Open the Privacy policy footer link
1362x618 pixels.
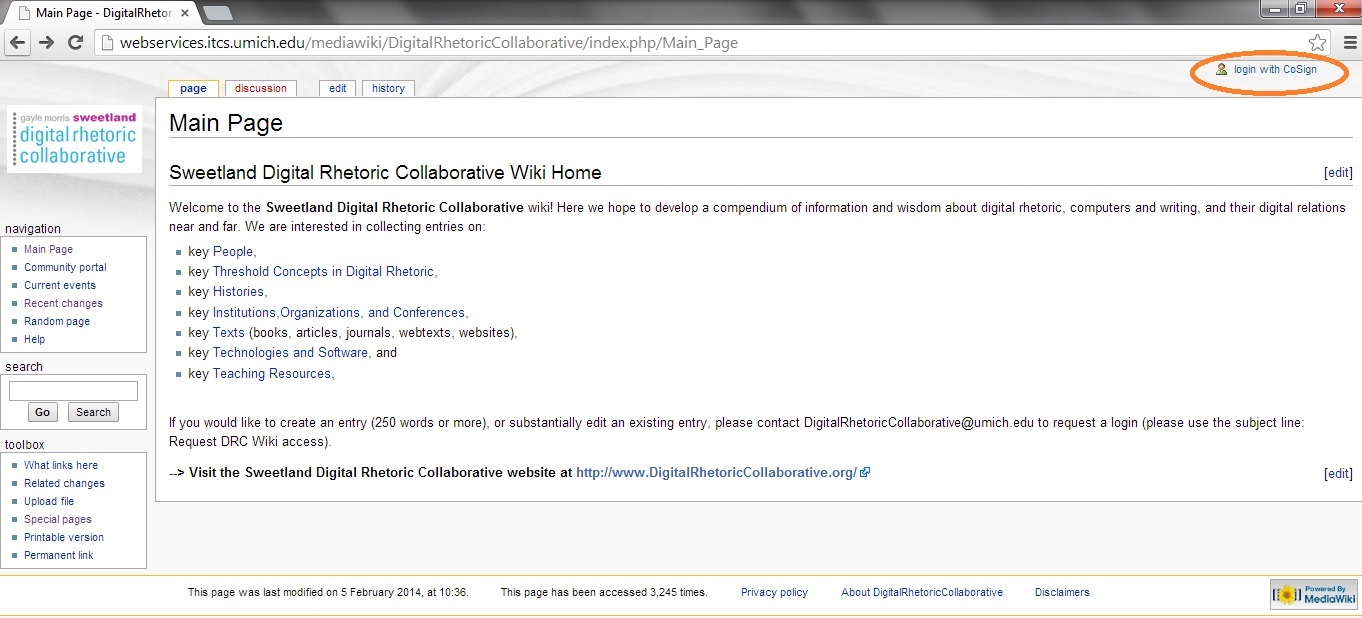[x=774, y=592]
